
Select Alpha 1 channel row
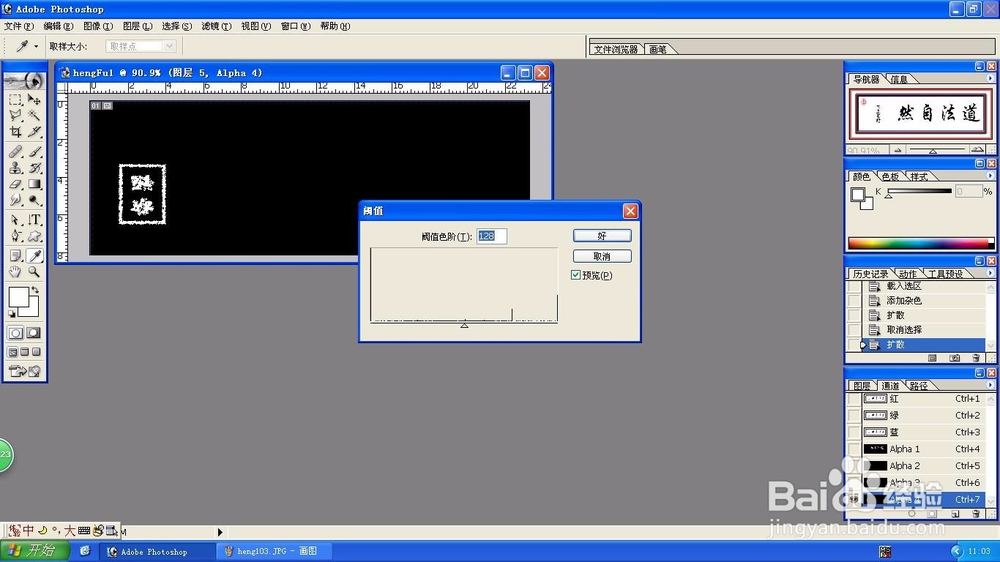(922, 449)
